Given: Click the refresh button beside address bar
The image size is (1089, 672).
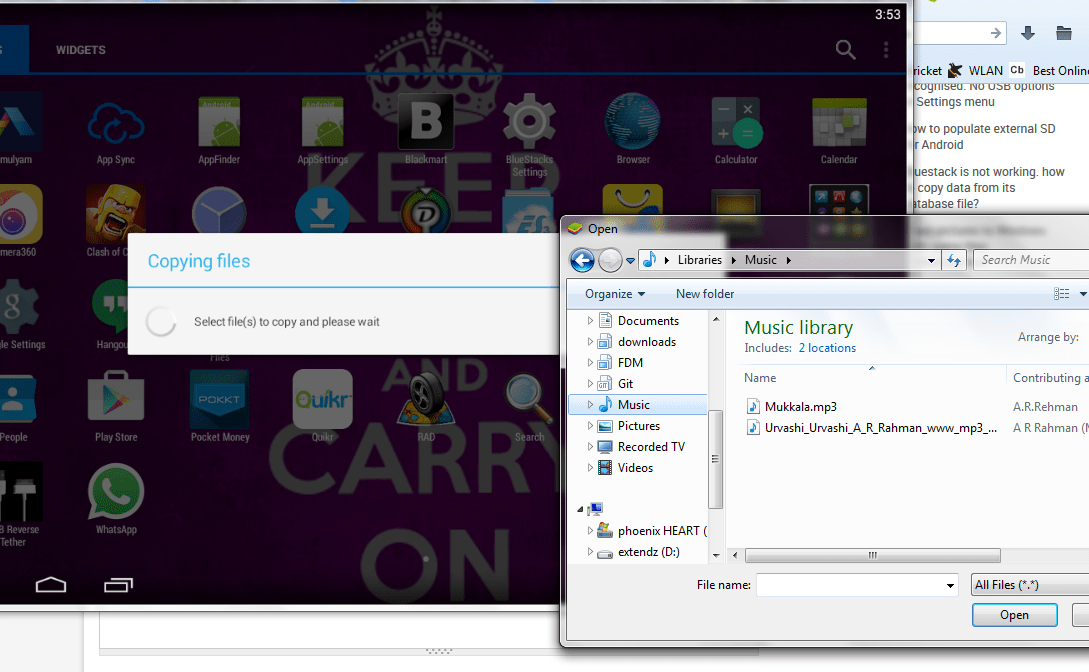Looking at the screenshot, I should coord(954,260).
